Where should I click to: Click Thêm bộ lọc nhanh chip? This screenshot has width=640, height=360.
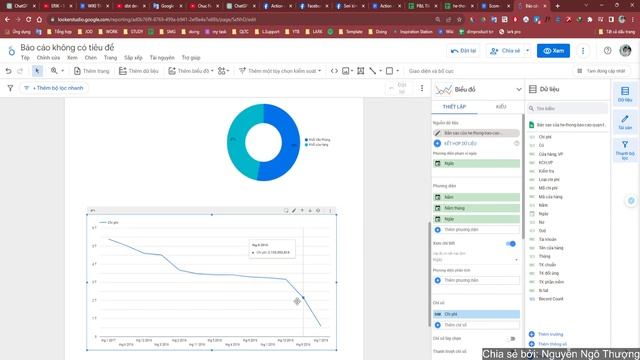54,88
